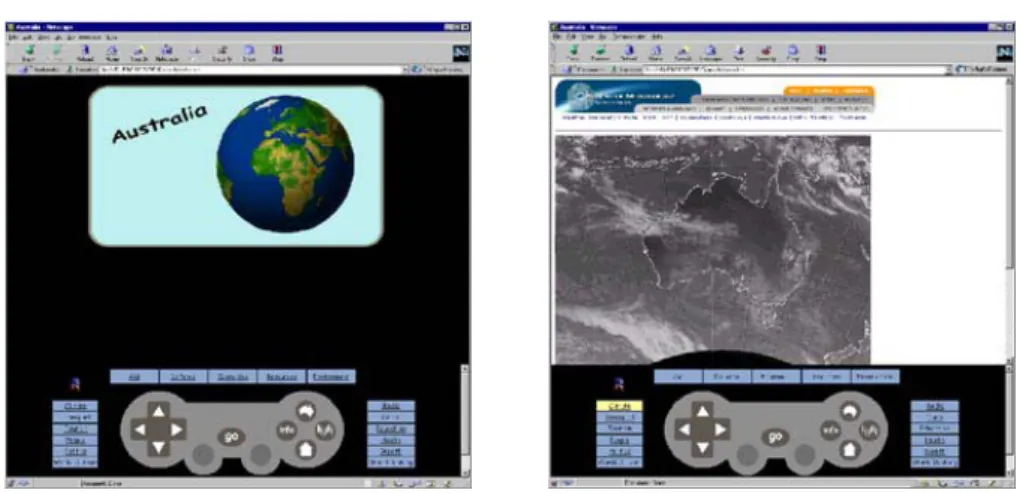Click the first blue button above the globe window's gamepad
This screenshot has height=493, width=1020.
(x=135, y=377)
